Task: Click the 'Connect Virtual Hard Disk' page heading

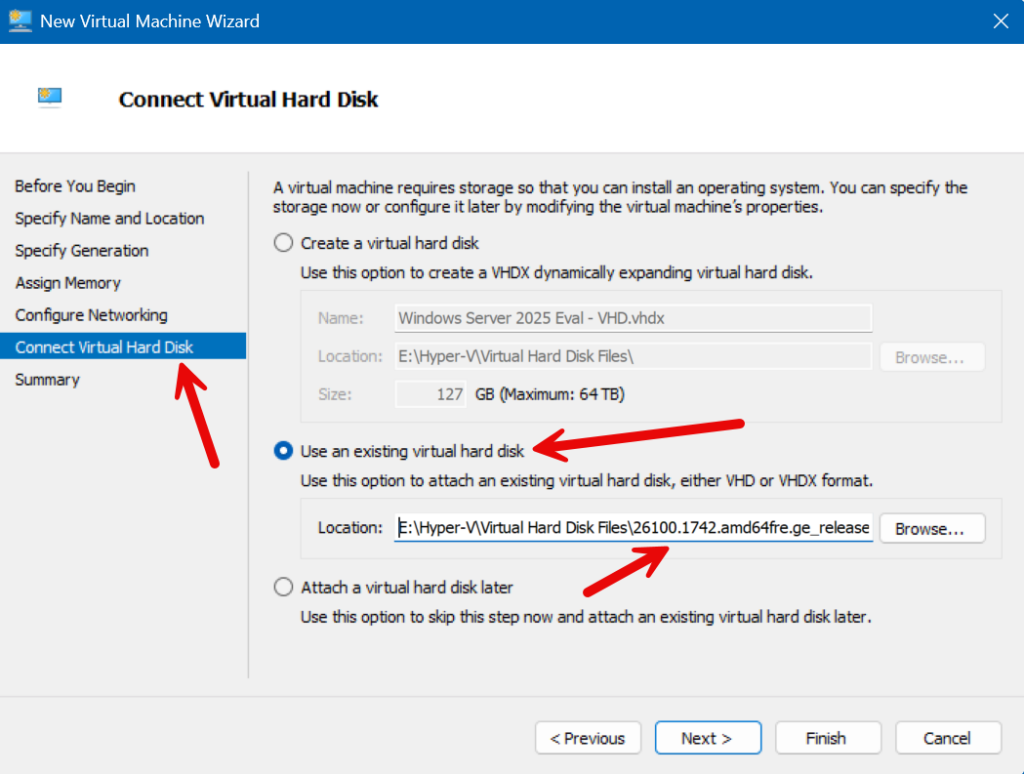Action: click(x=248, y=99)
